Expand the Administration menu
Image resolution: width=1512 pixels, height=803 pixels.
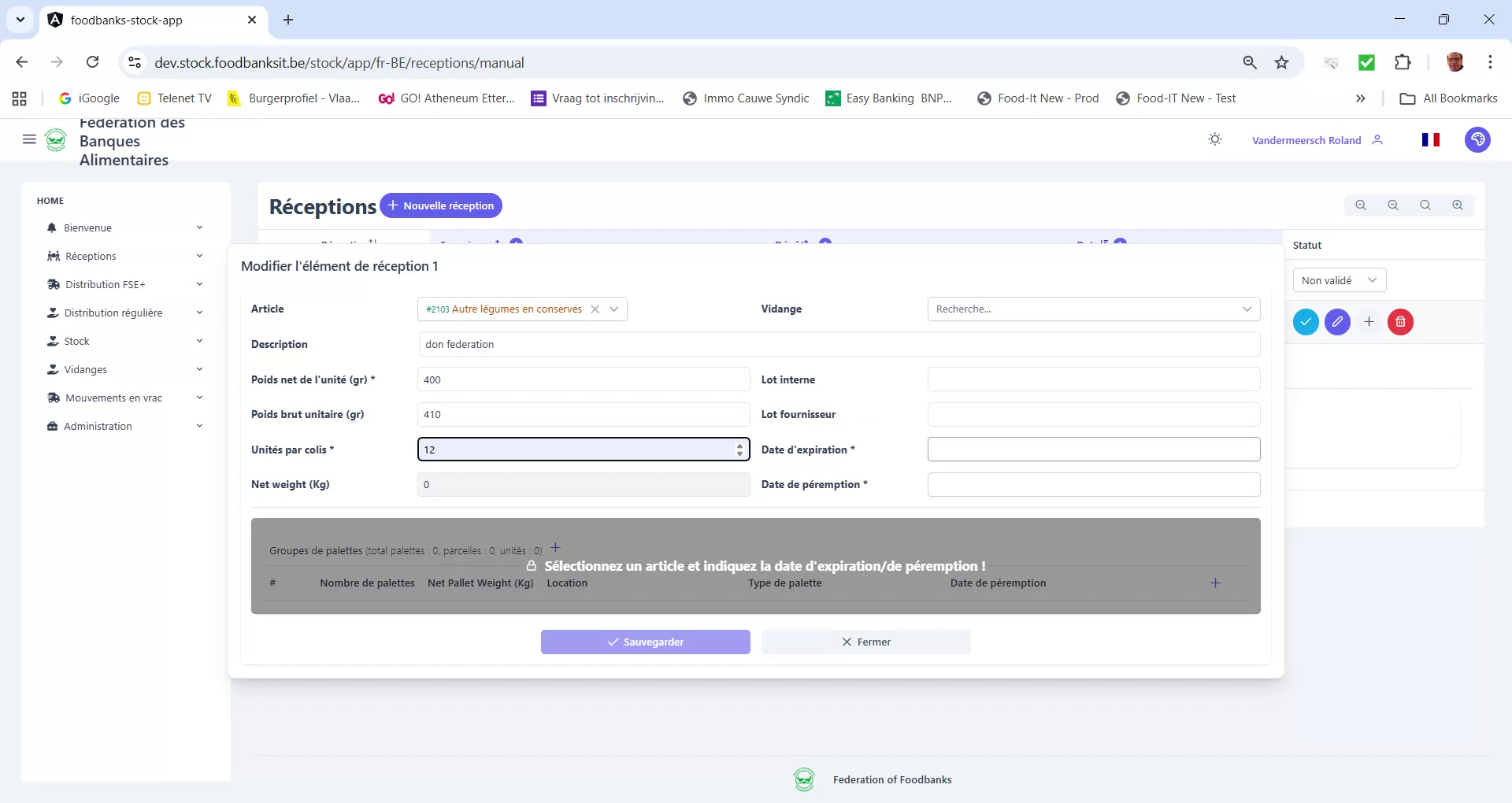pyautogui.click(x=98, y=426)
